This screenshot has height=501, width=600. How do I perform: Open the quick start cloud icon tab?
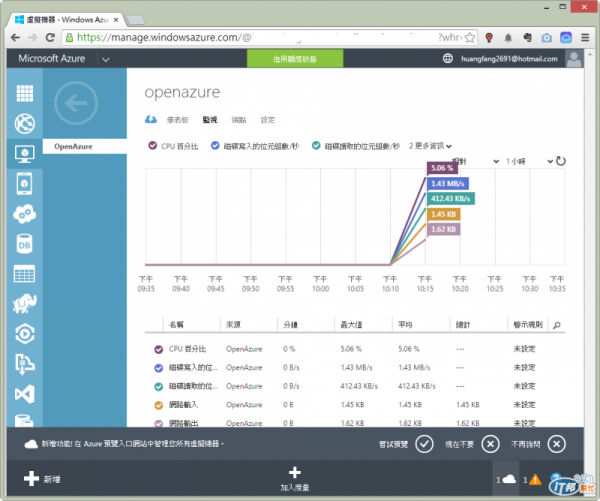(151, 120)
